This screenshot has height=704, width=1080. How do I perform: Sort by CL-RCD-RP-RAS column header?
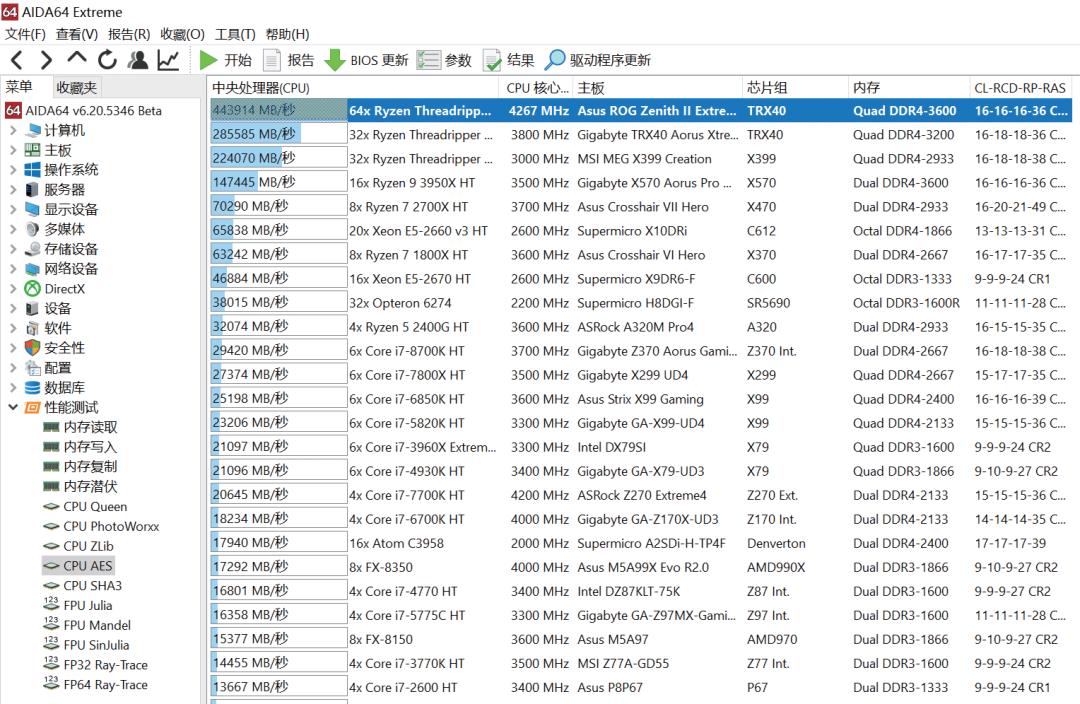[x=1021, y=87]
